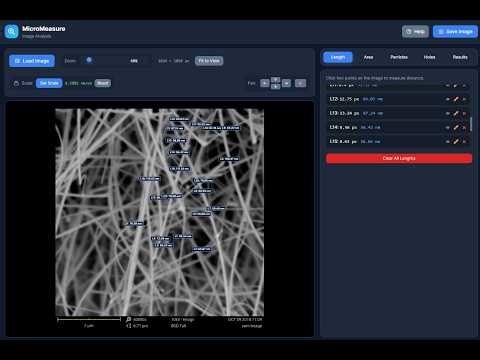Edit measurement L13 with pencil icon
This screenshot has height=360, width=480.
[x=456, y=113]
